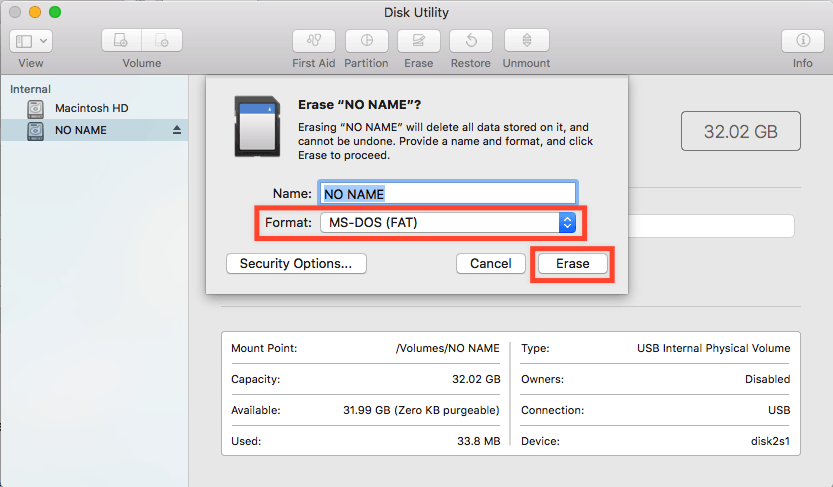The height and width of the screenshot is (487, 833).
Task: Click the Internal sidebar section header
Action: click(x=30, y=89)
